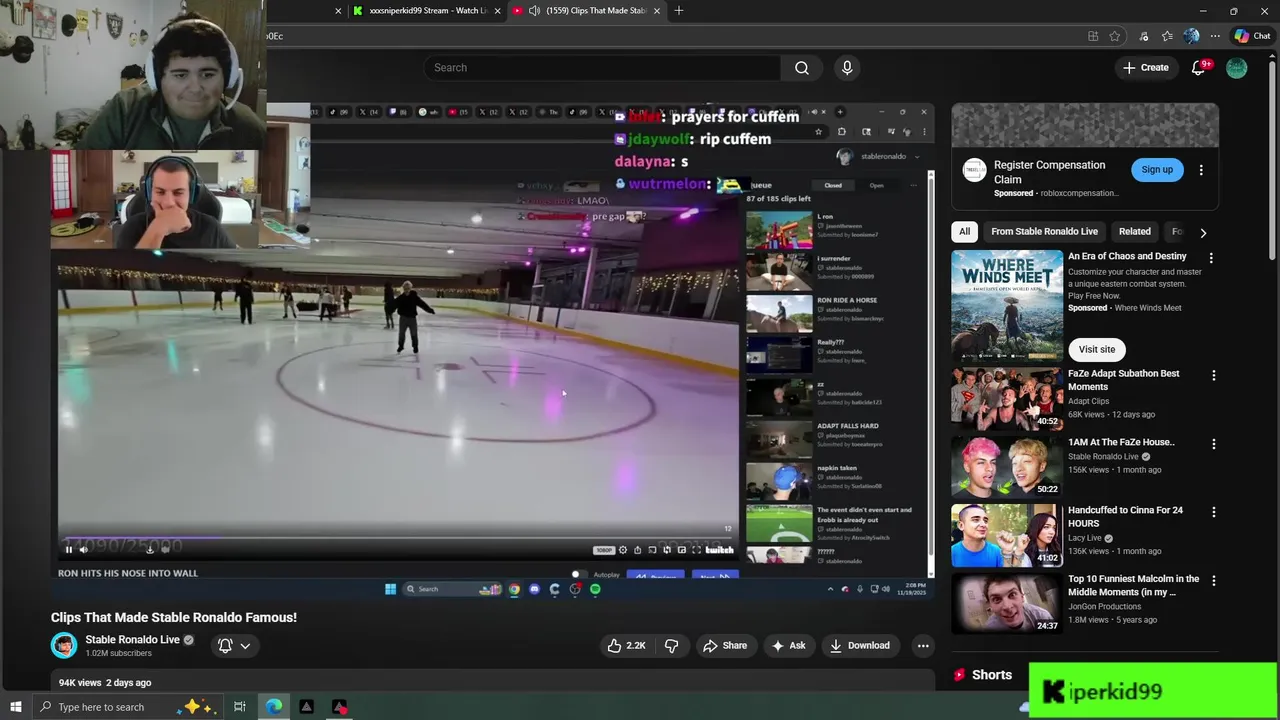1280x720 pixels.
Task: Click Stable Ronaldo Live channel name
Action: 132,640
